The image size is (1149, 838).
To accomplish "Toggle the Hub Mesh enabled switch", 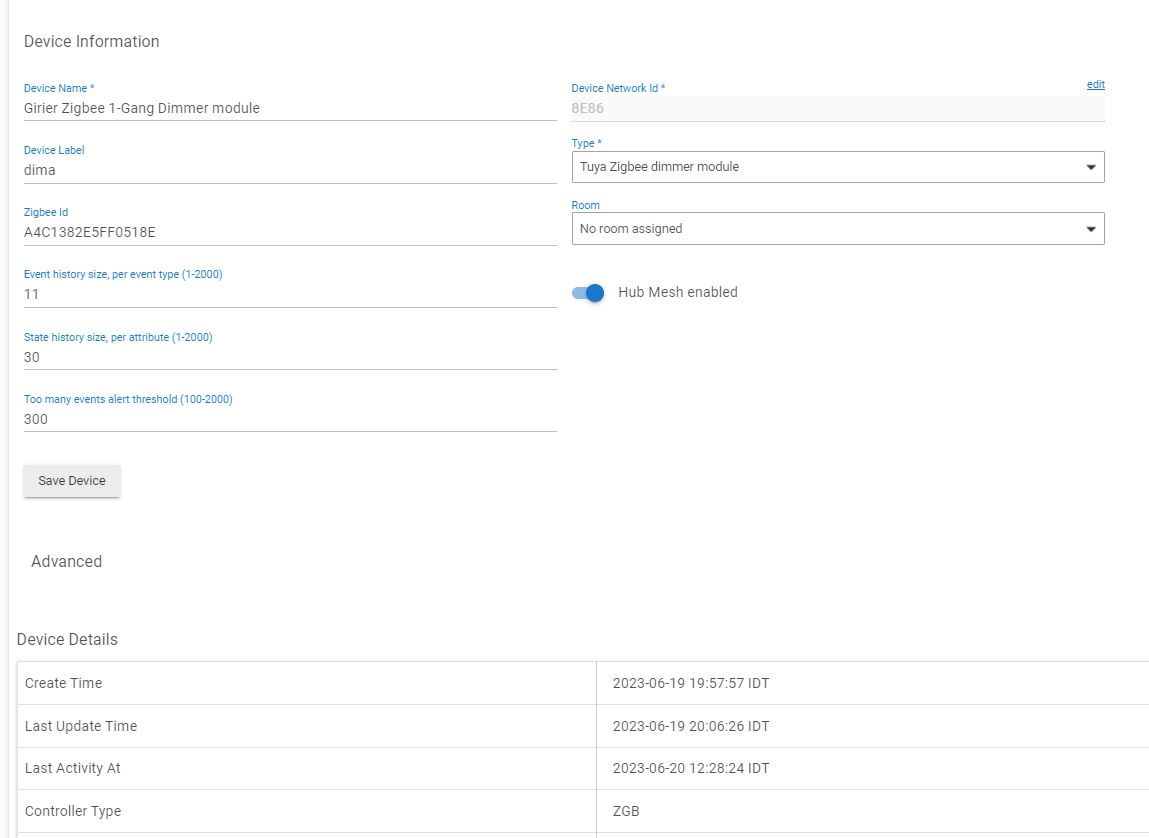I will [x=588, y=293].
